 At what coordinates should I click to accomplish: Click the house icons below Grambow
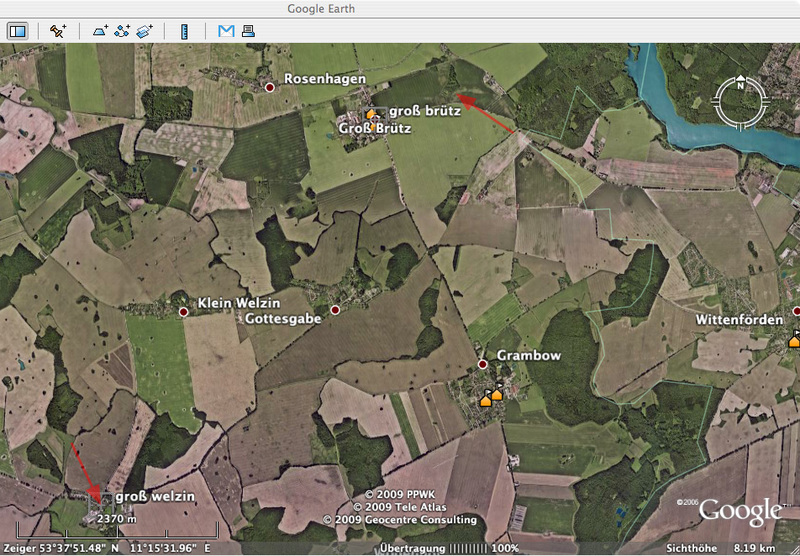[x=490, y=397]
